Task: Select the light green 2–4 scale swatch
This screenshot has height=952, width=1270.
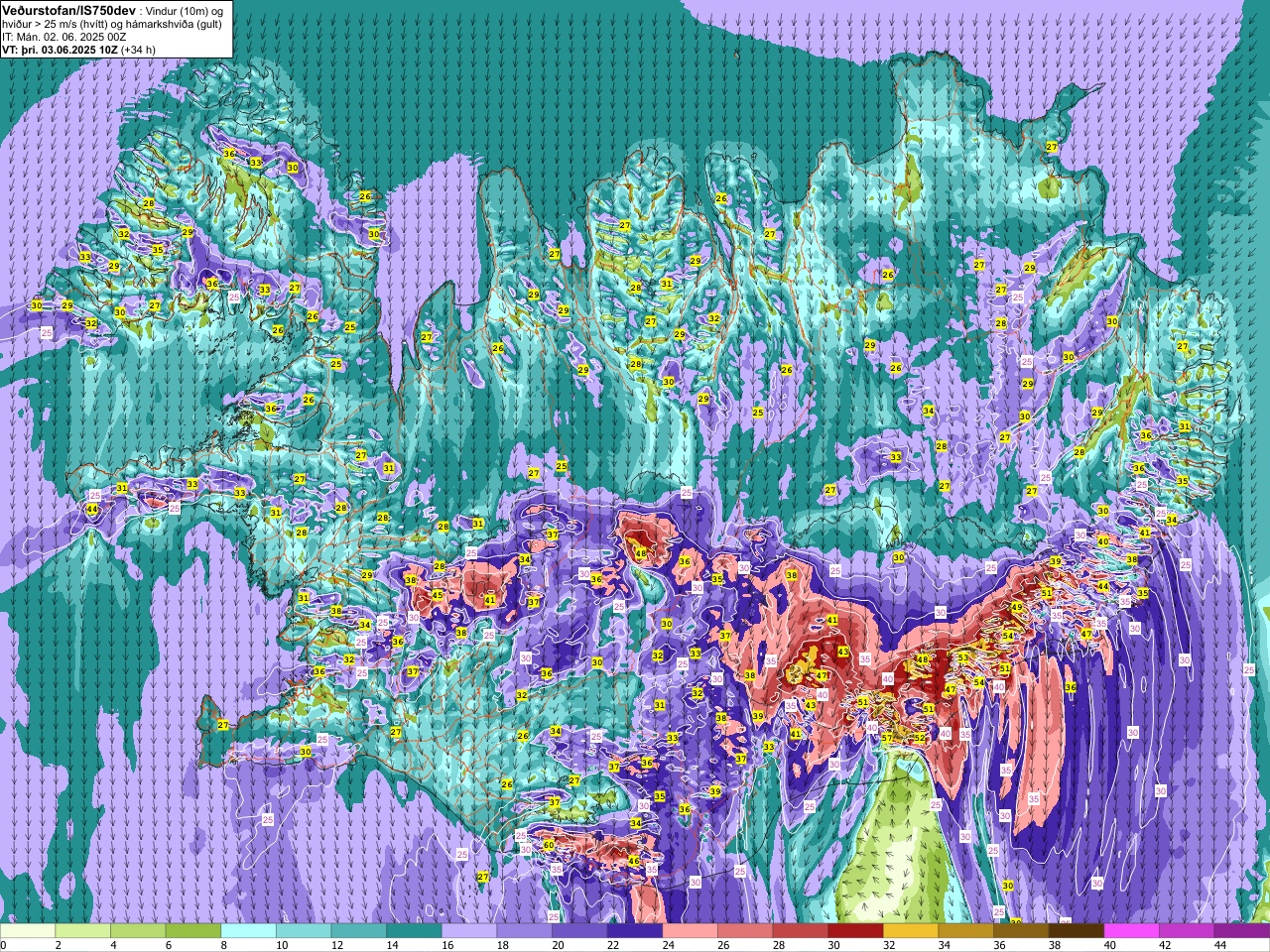Action: click(x=82, y=930)
